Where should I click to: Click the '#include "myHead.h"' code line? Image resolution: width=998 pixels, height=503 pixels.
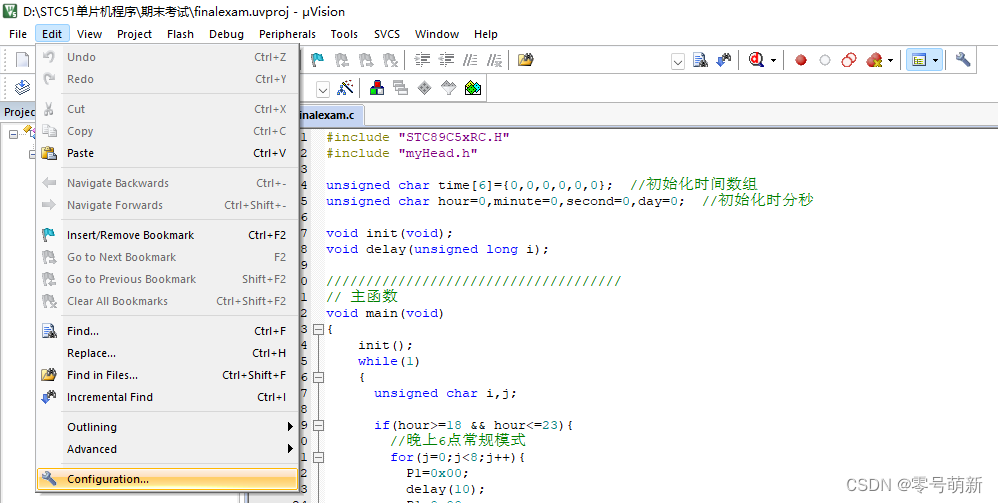[402, 153]
